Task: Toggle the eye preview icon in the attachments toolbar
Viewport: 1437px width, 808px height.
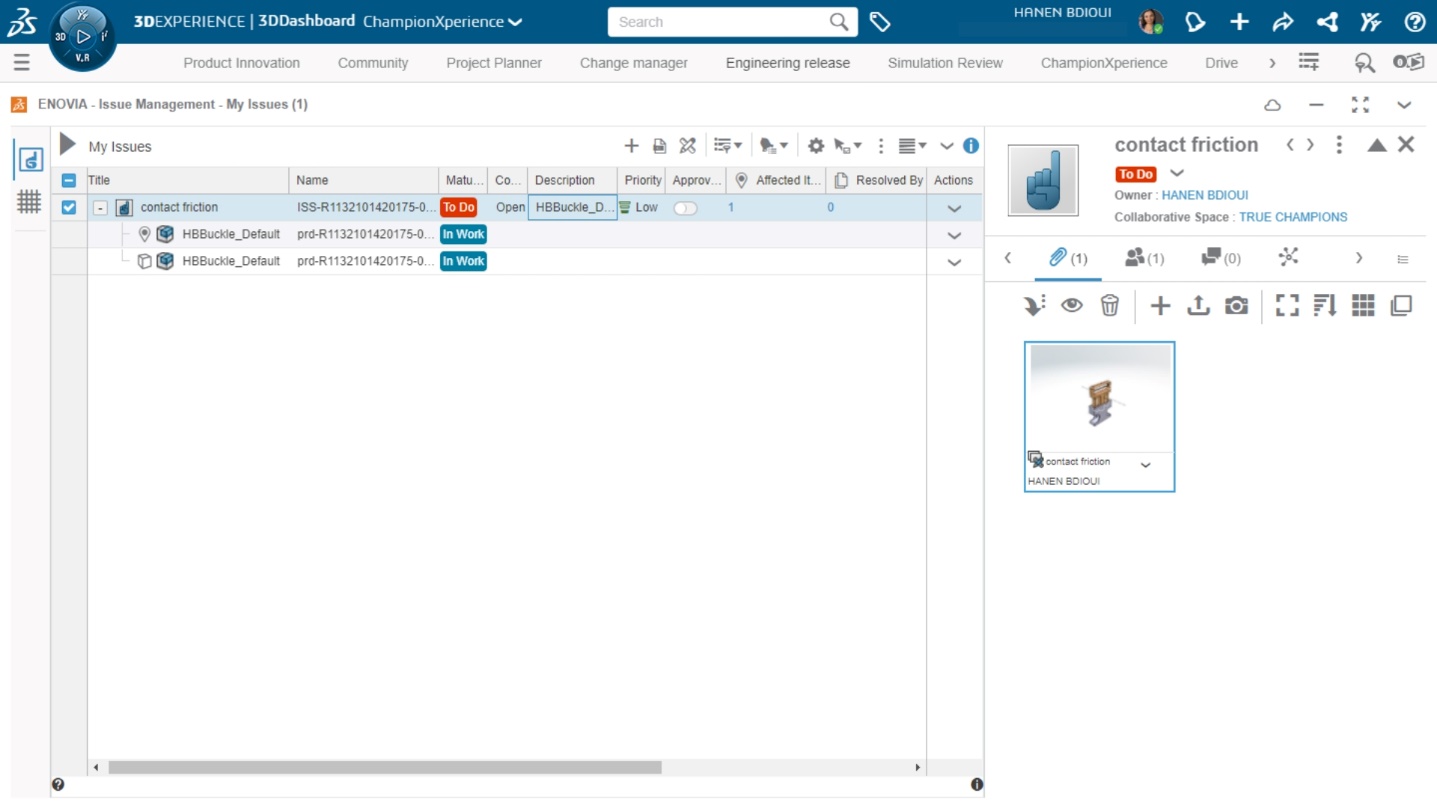Action: pos(1072,305)
